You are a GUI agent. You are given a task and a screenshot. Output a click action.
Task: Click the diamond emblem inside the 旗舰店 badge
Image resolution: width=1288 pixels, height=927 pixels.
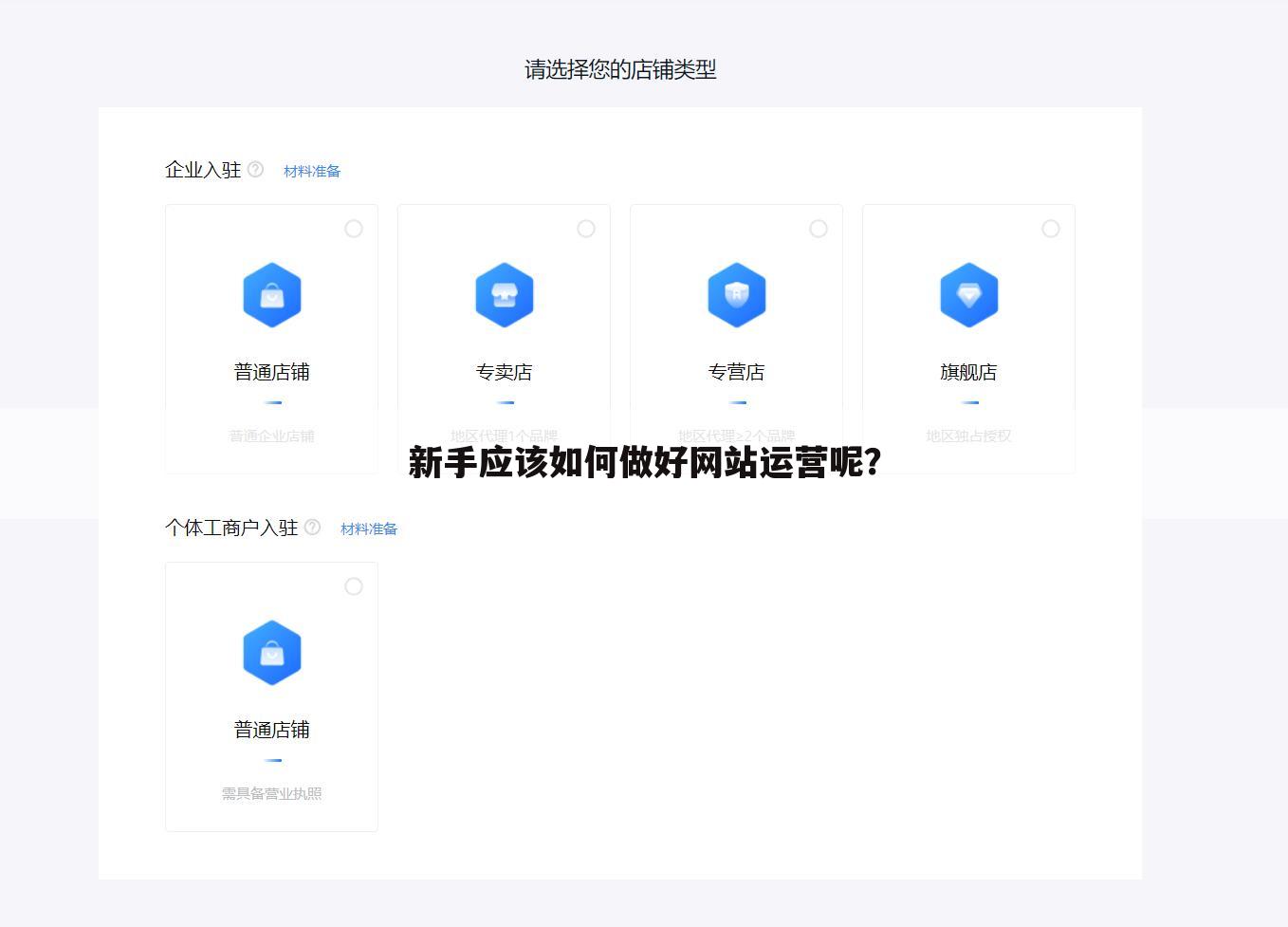click(968, 295)
